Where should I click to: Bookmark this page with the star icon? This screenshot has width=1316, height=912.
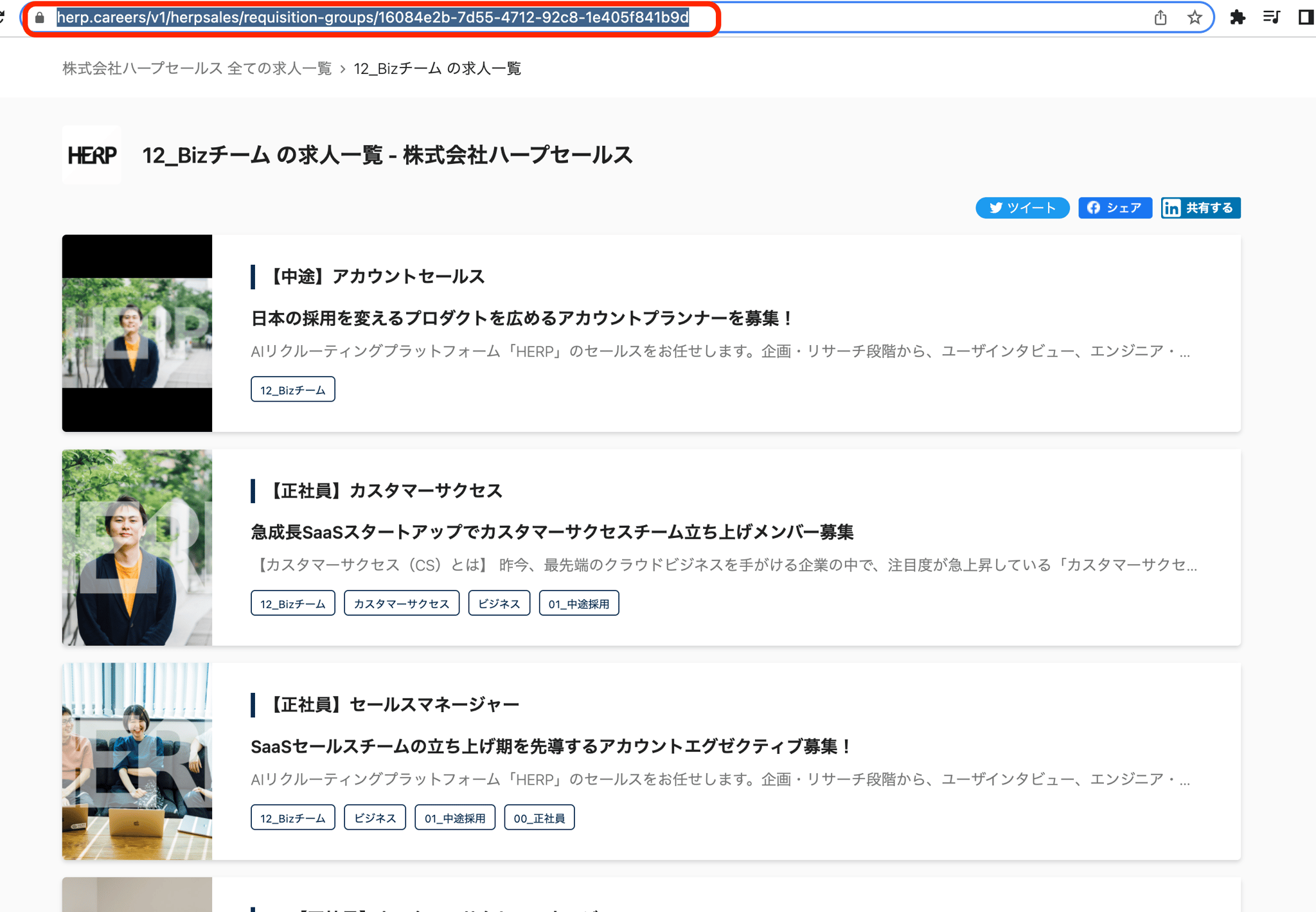pyautogui.click(x=1195, y=17)
